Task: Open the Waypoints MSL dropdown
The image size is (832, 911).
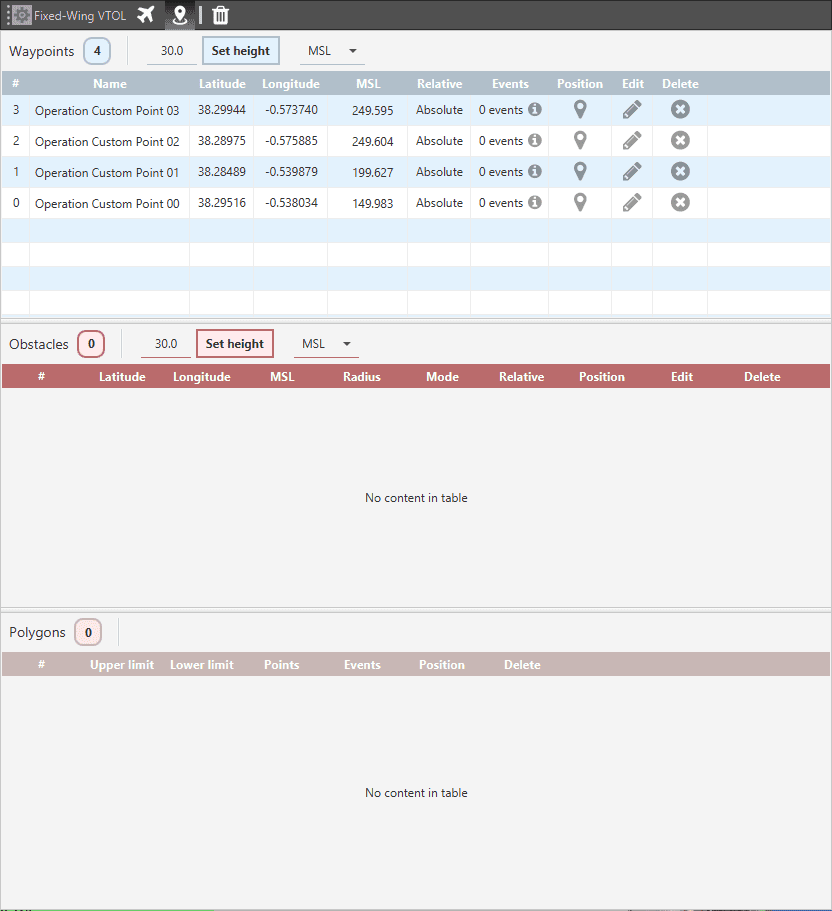Action: coord(332,51)
